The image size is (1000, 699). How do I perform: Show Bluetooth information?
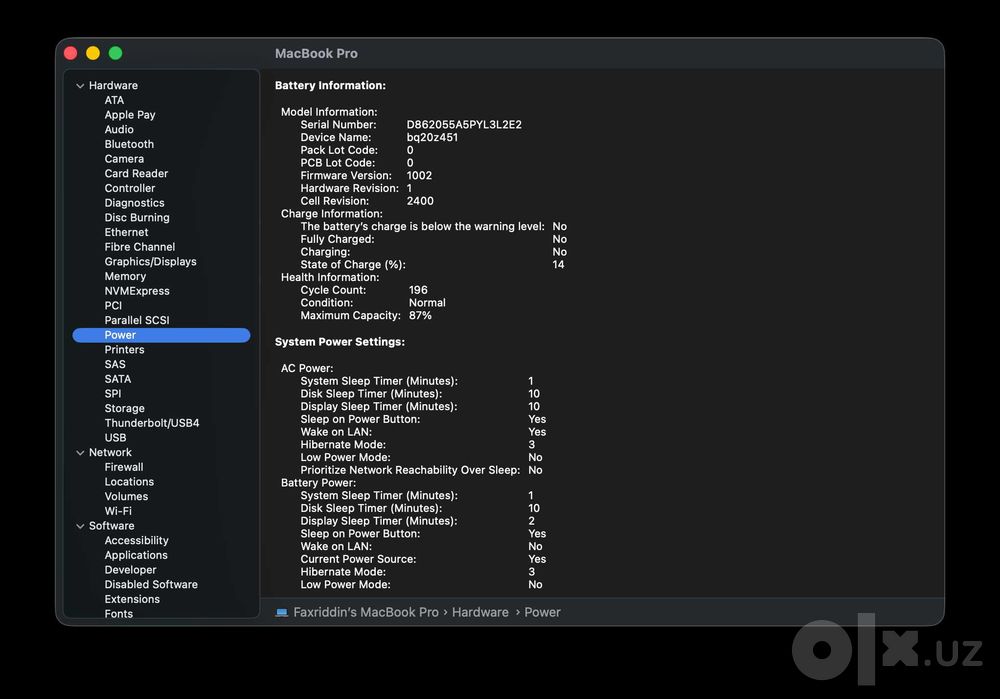coord(129,144)
